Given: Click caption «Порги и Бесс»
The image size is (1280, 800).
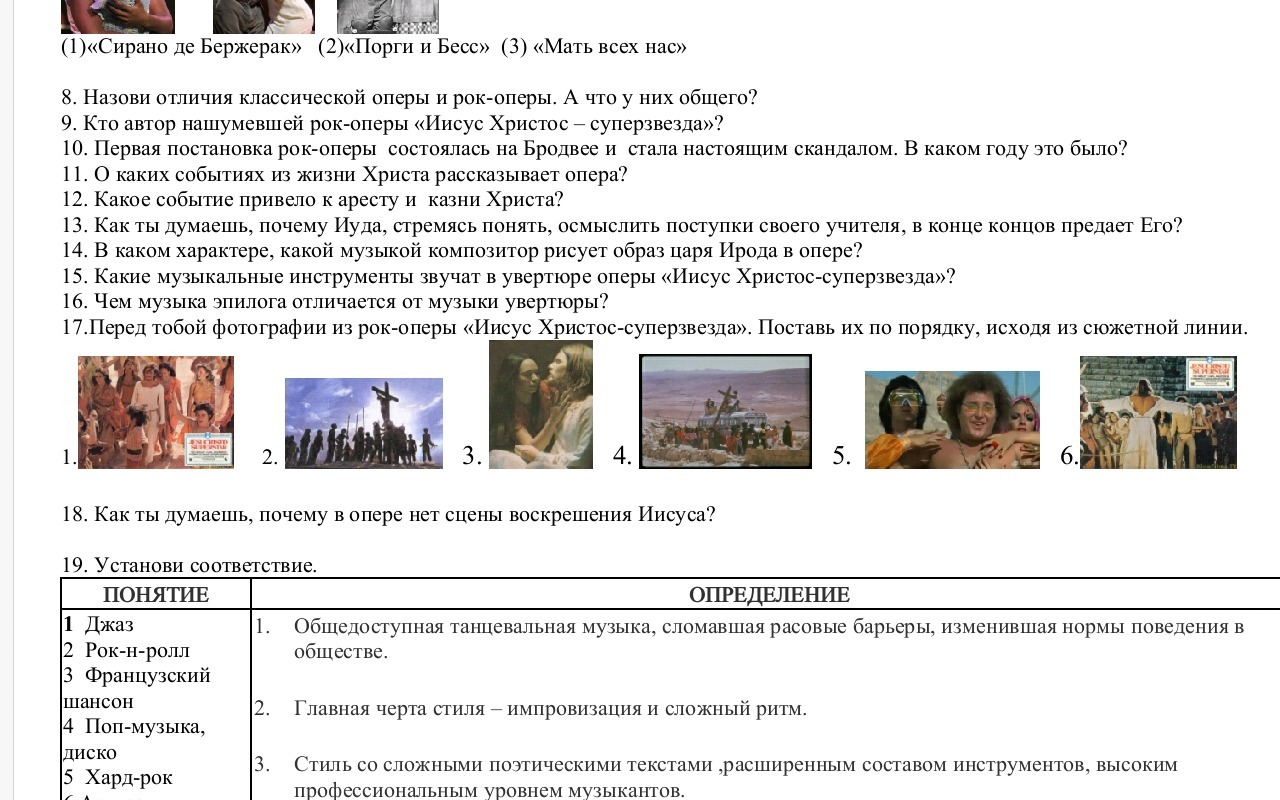Looking at the screenshot, I should pyautogui.click(x=417, y=47).
